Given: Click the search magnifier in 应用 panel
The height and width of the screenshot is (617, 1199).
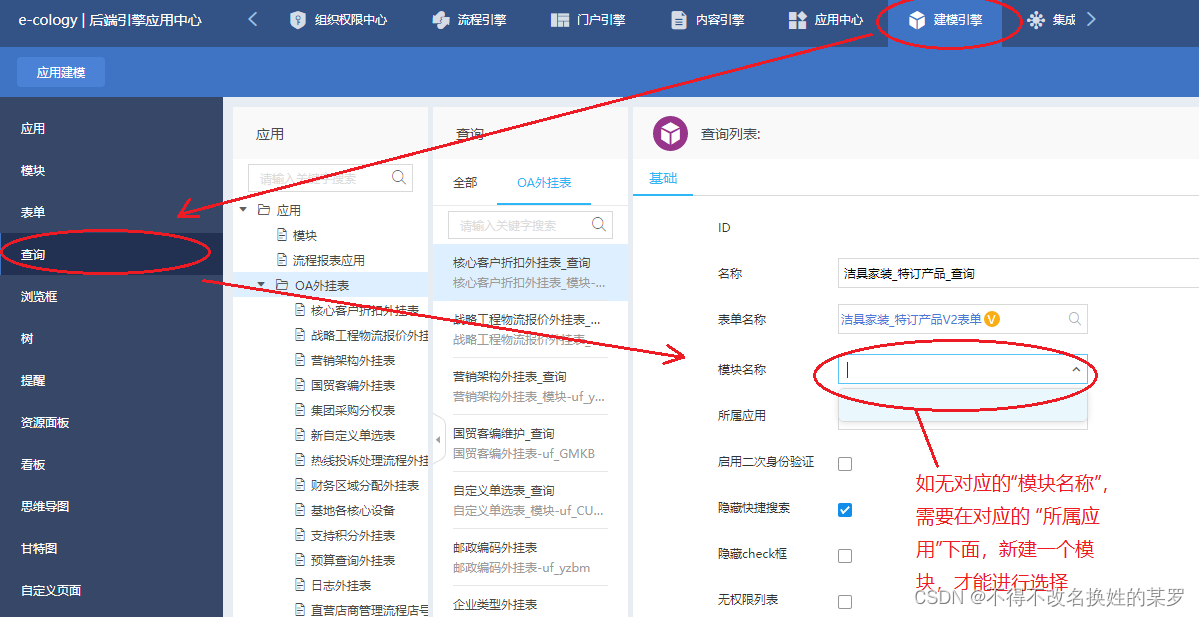Looking at the screenshot, I should tap(398, 177).
